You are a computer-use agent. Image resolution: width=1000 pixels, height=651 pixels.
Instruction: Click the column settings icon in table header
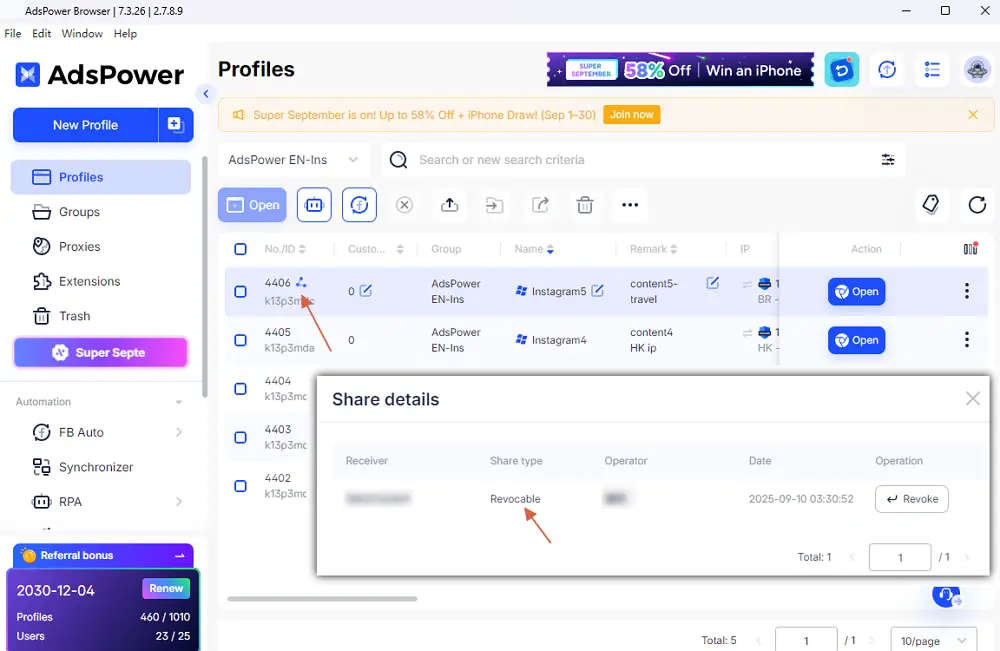coord(971,249)
